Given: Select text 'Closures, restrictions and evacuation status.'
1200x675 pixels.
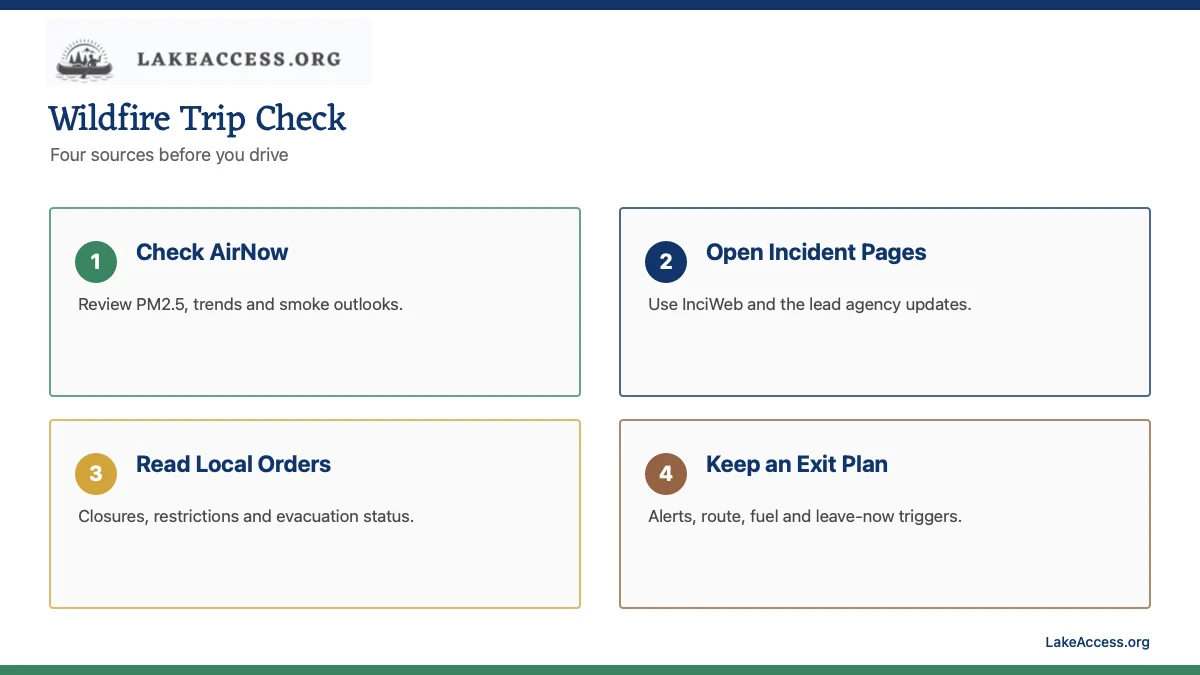Looking at the screenshot, I should click(246, 516).
